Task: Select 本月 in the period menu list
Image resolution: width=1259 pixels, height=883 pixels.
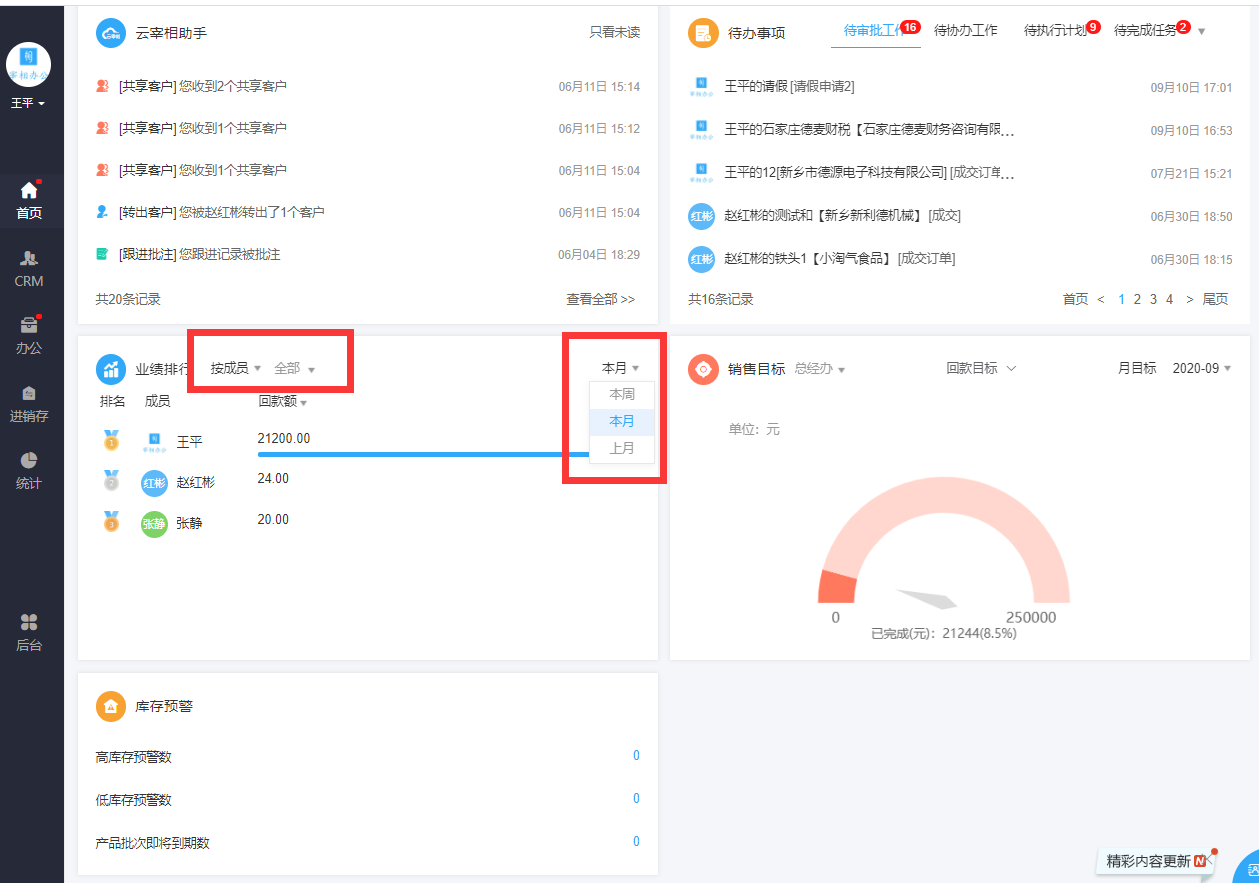Action: pyautogui.click(x=622, y=421)
